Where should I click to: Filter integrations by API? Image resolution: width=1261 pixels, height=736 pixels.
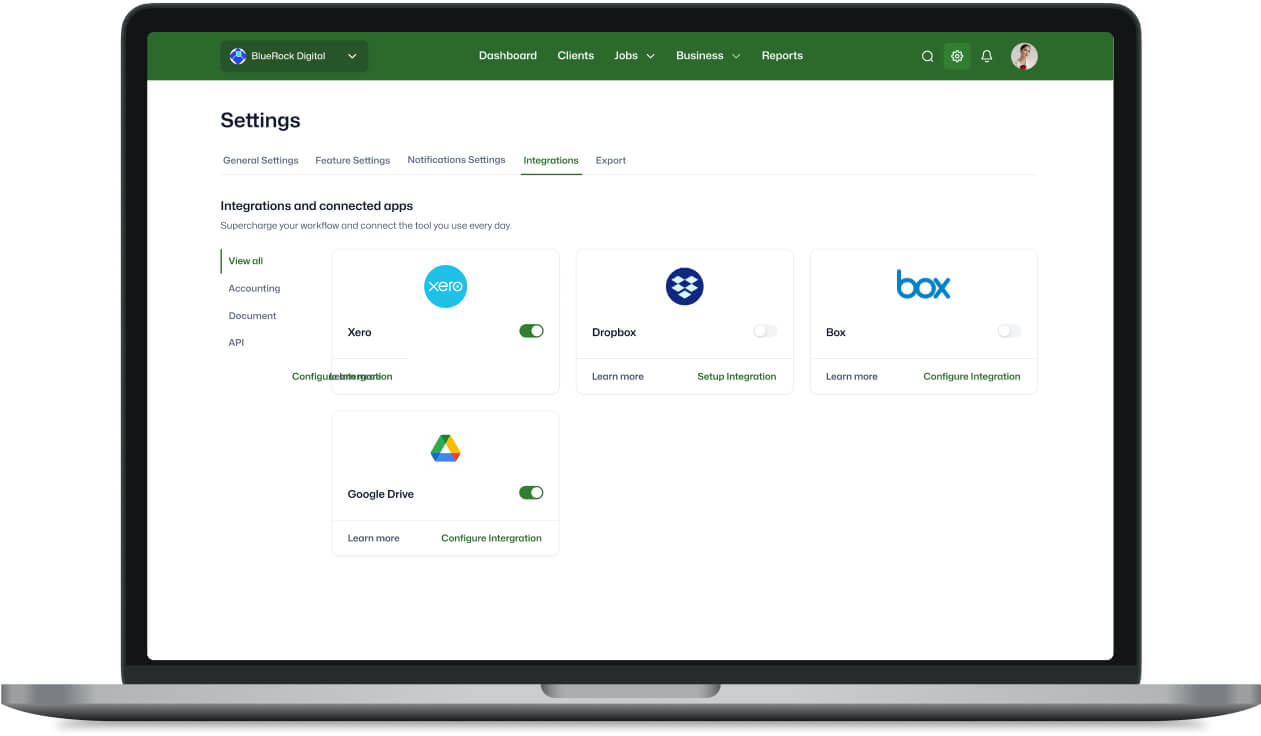(x=236, y=342)
